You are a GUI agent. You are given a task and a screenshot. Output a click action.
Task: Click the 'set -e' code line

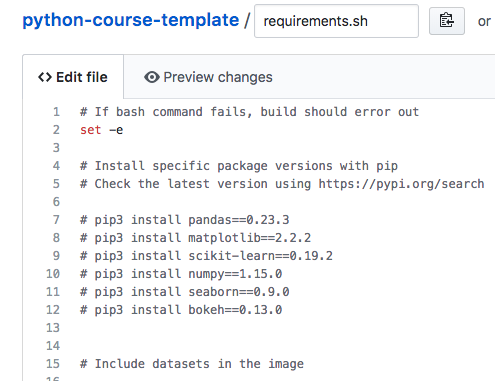tap(102, 130)
